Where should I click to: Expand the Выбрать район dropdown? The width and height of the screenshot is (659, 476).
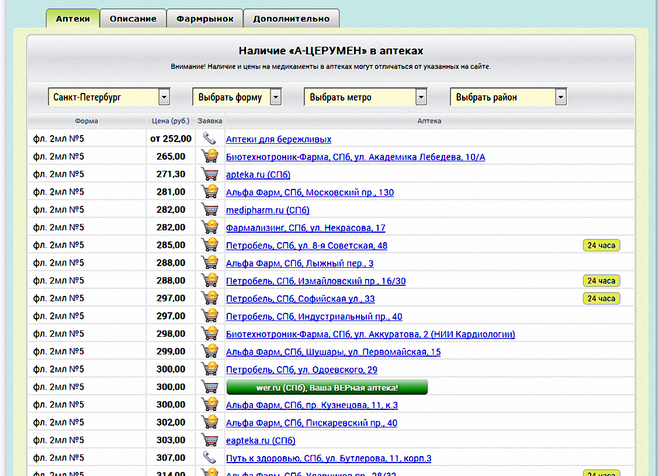(509, 97)
